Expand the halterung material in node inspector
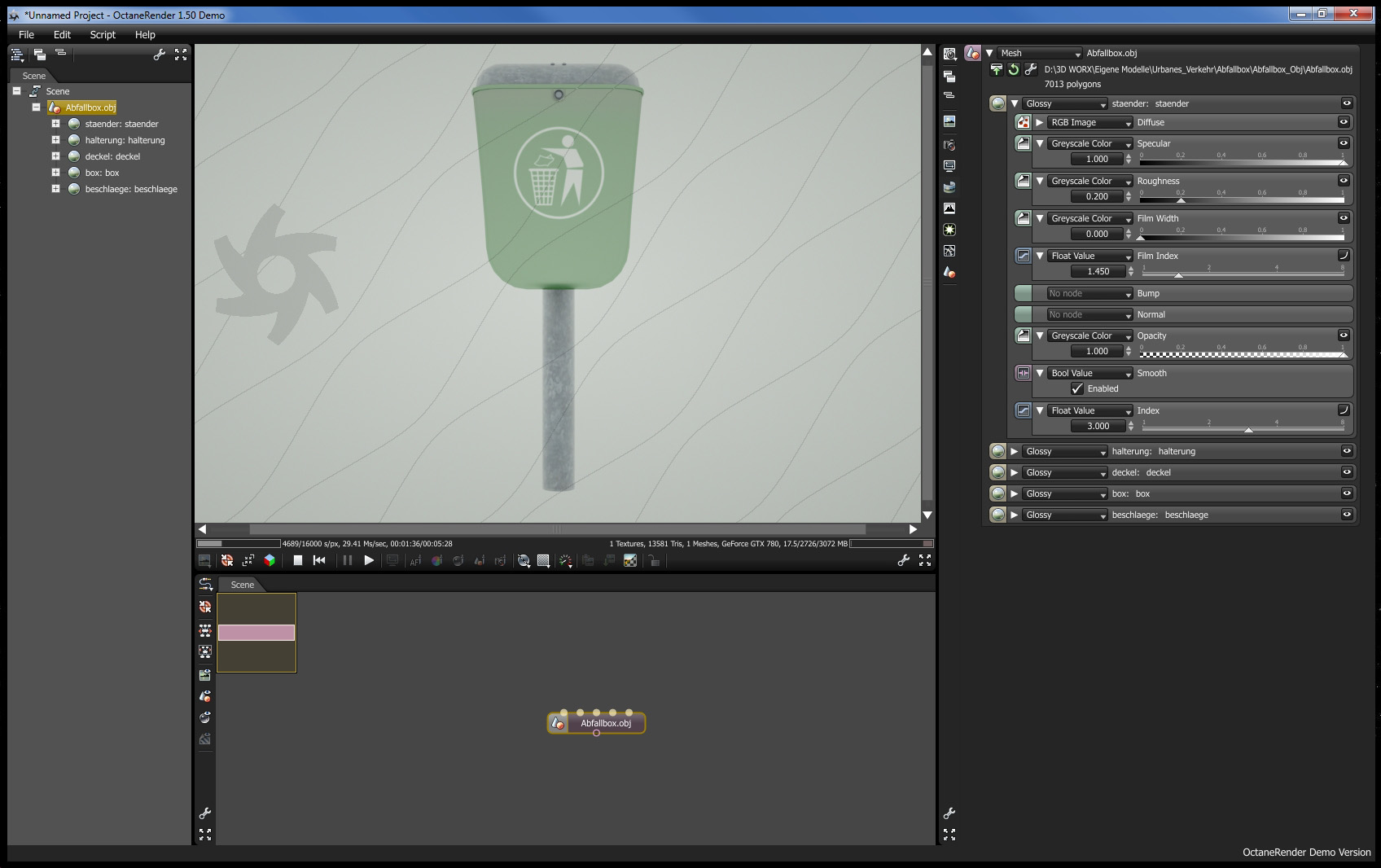 (1015, 451)
